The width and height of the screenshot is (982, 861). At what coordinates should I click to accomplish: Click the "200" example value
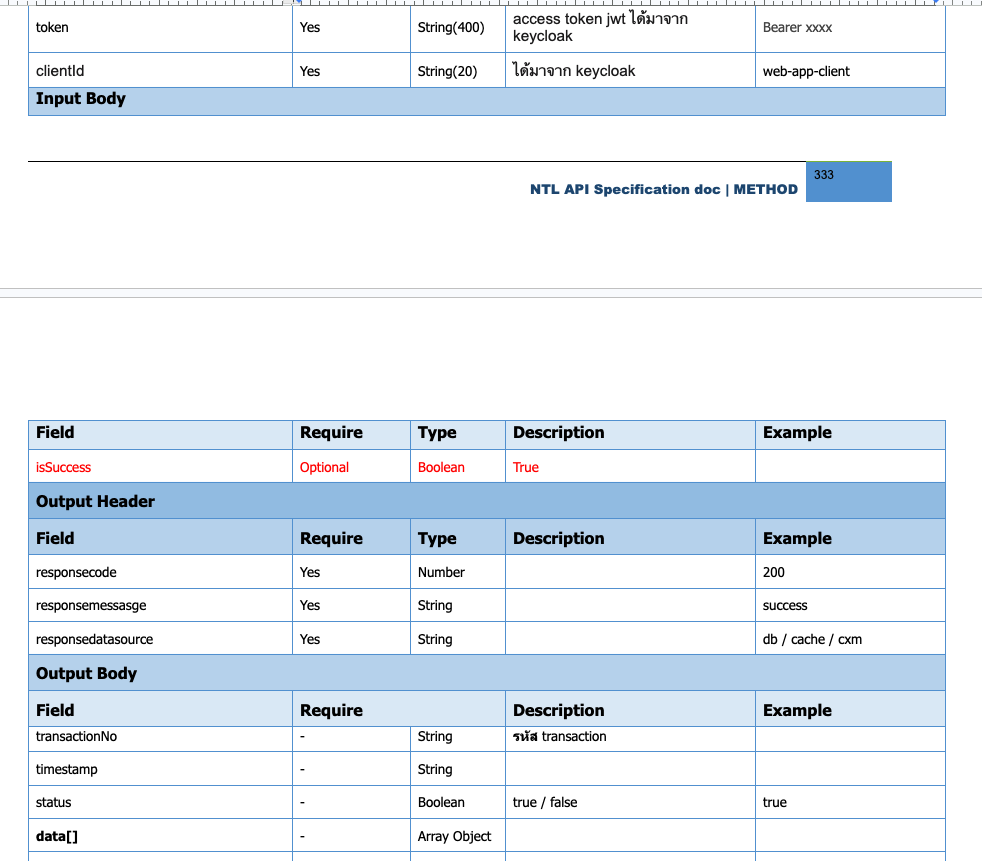tap(774, 572)
